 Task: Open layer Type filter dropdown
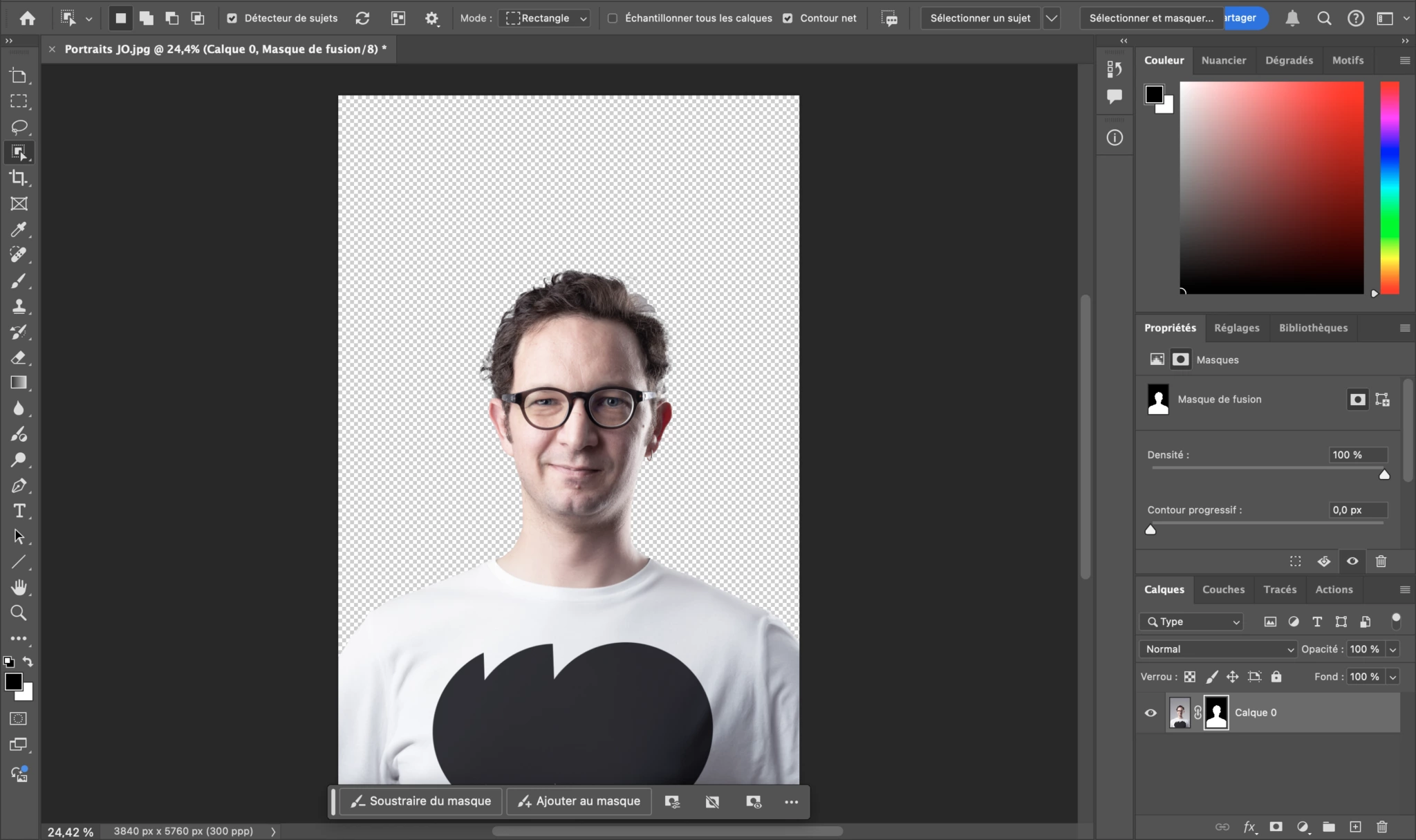1191,622
